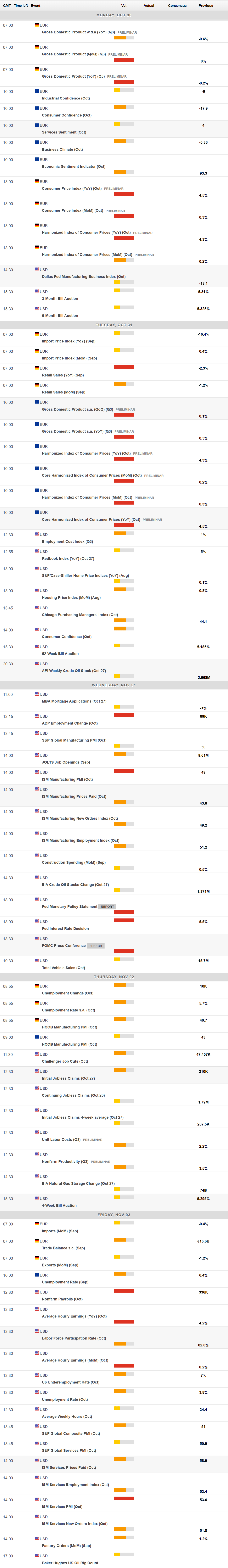This screenshot has width=228, height=1568.
Task: Click the German flag next to Unemployment Change (Oct)
Action: (37, 986)
